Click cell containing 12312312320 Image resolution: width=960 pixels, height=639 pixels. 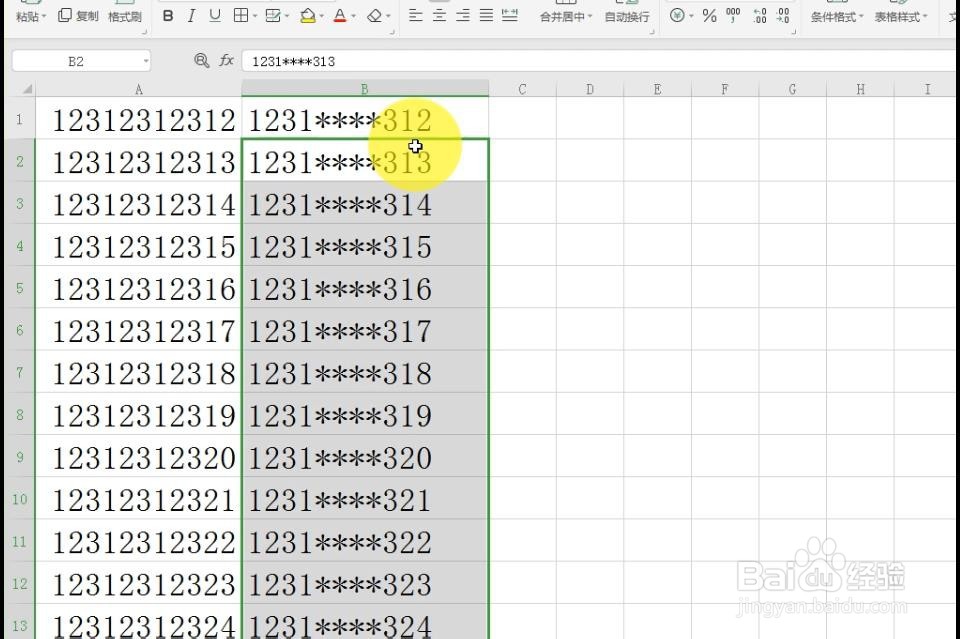click(x=139, y=457)
